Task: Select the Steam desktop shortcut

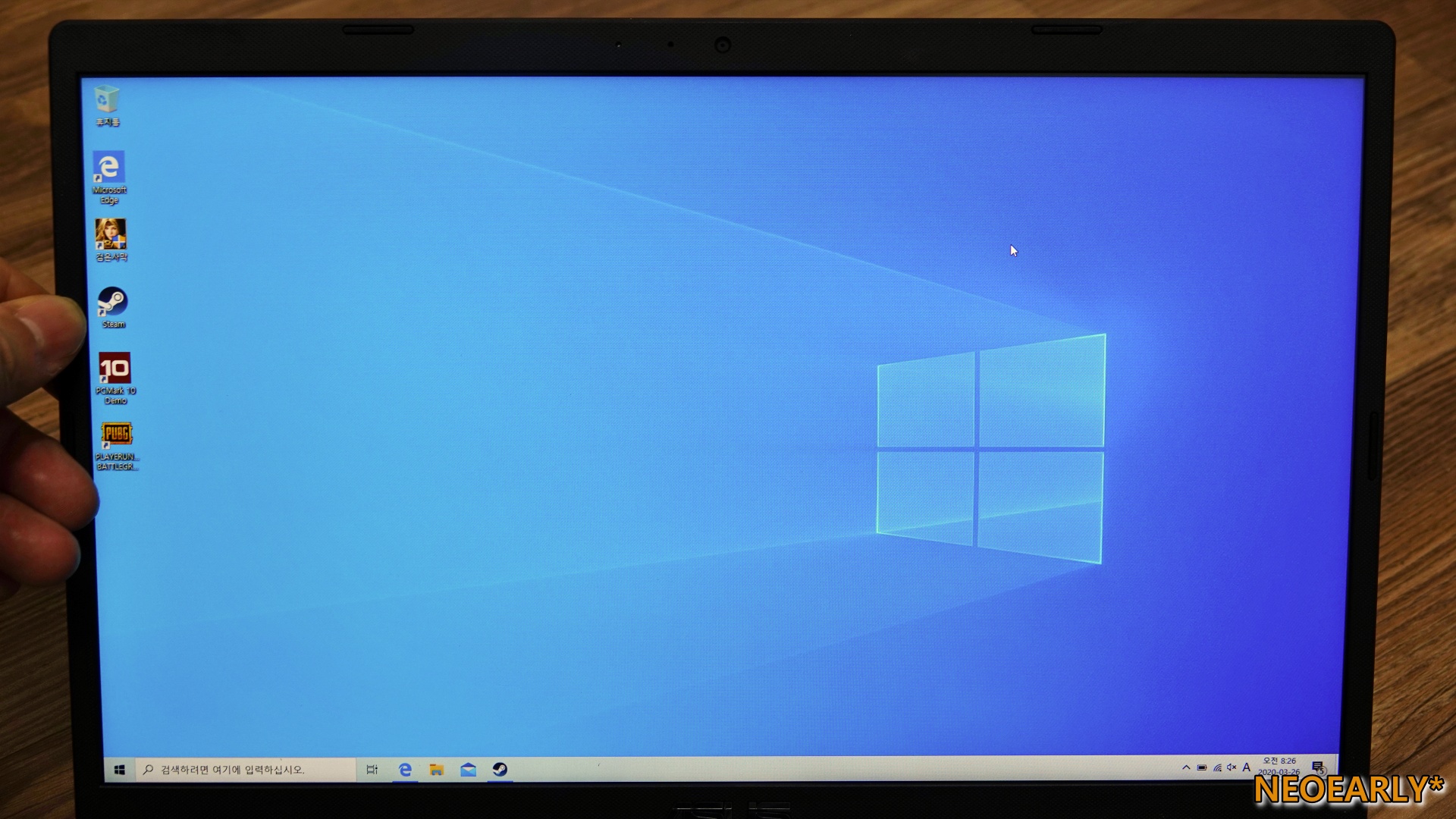Action: click(112, 303)
